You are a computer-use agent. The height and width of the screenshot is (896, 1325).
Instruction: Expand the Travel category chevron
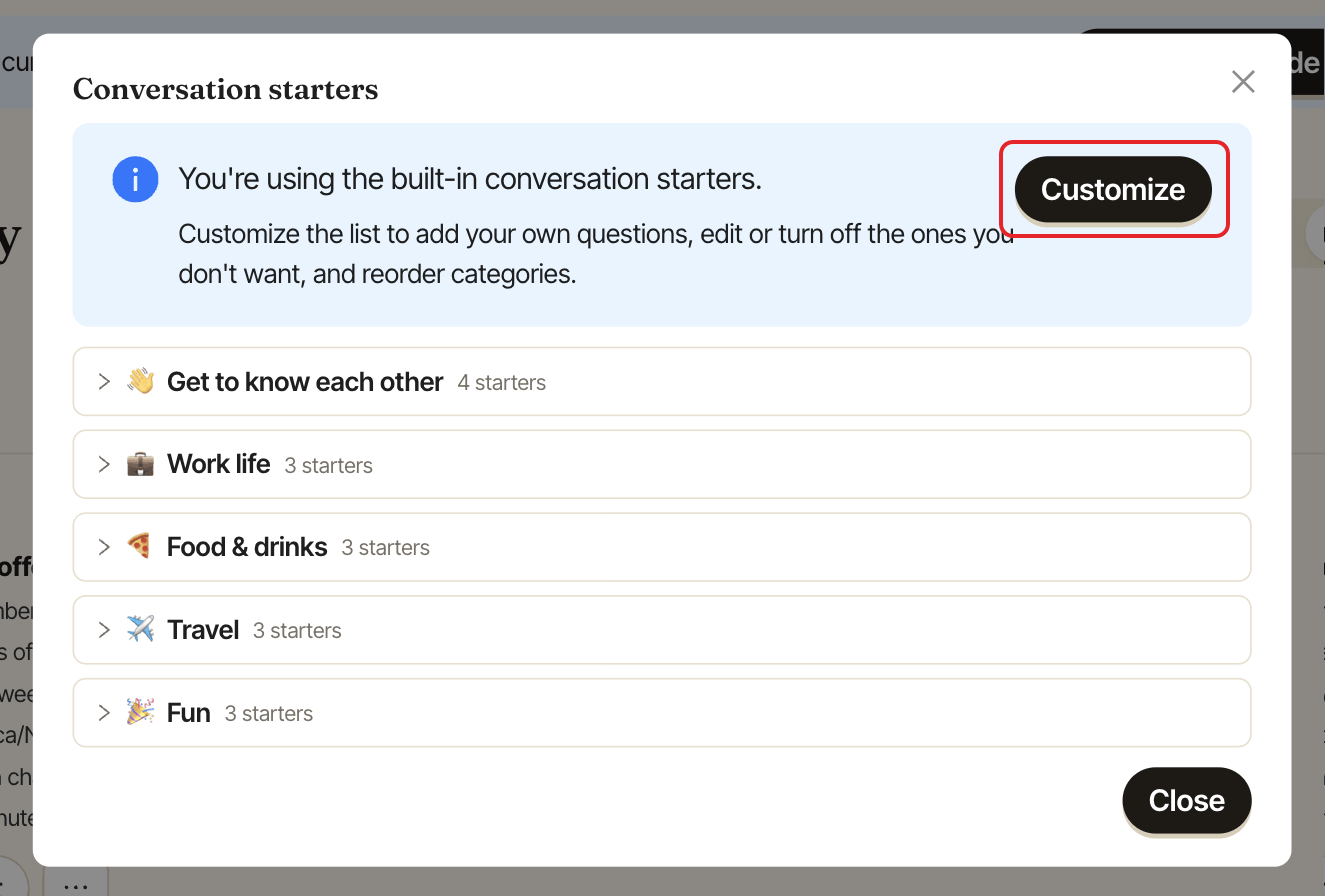point(103,630)
